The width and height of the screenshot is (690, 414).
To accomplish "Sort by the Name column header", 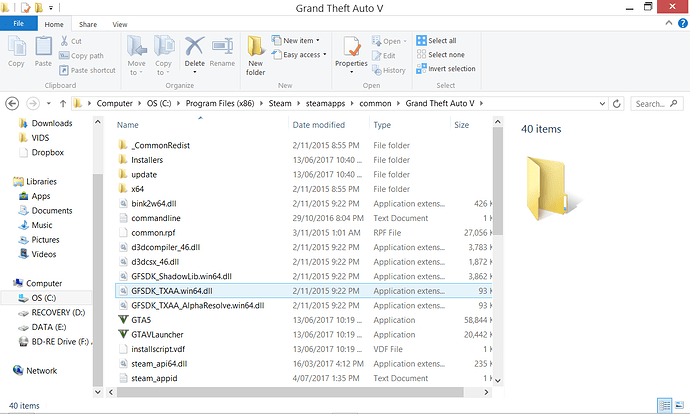I will click(x=128, y=125).
